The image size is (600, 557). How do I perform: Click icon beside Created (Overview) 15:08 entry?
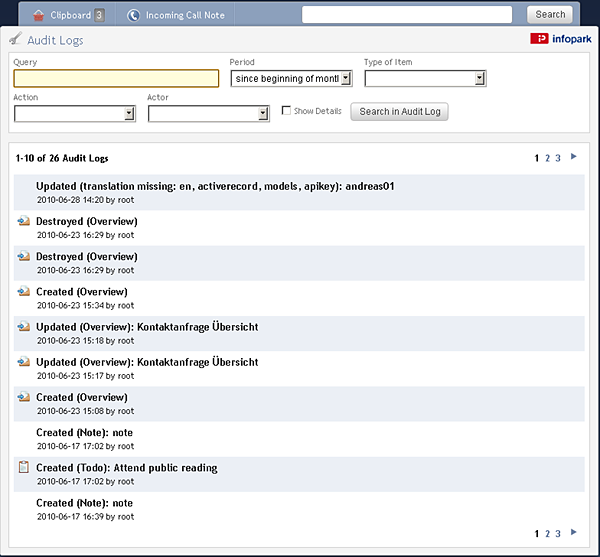click(x=24, y=397)
